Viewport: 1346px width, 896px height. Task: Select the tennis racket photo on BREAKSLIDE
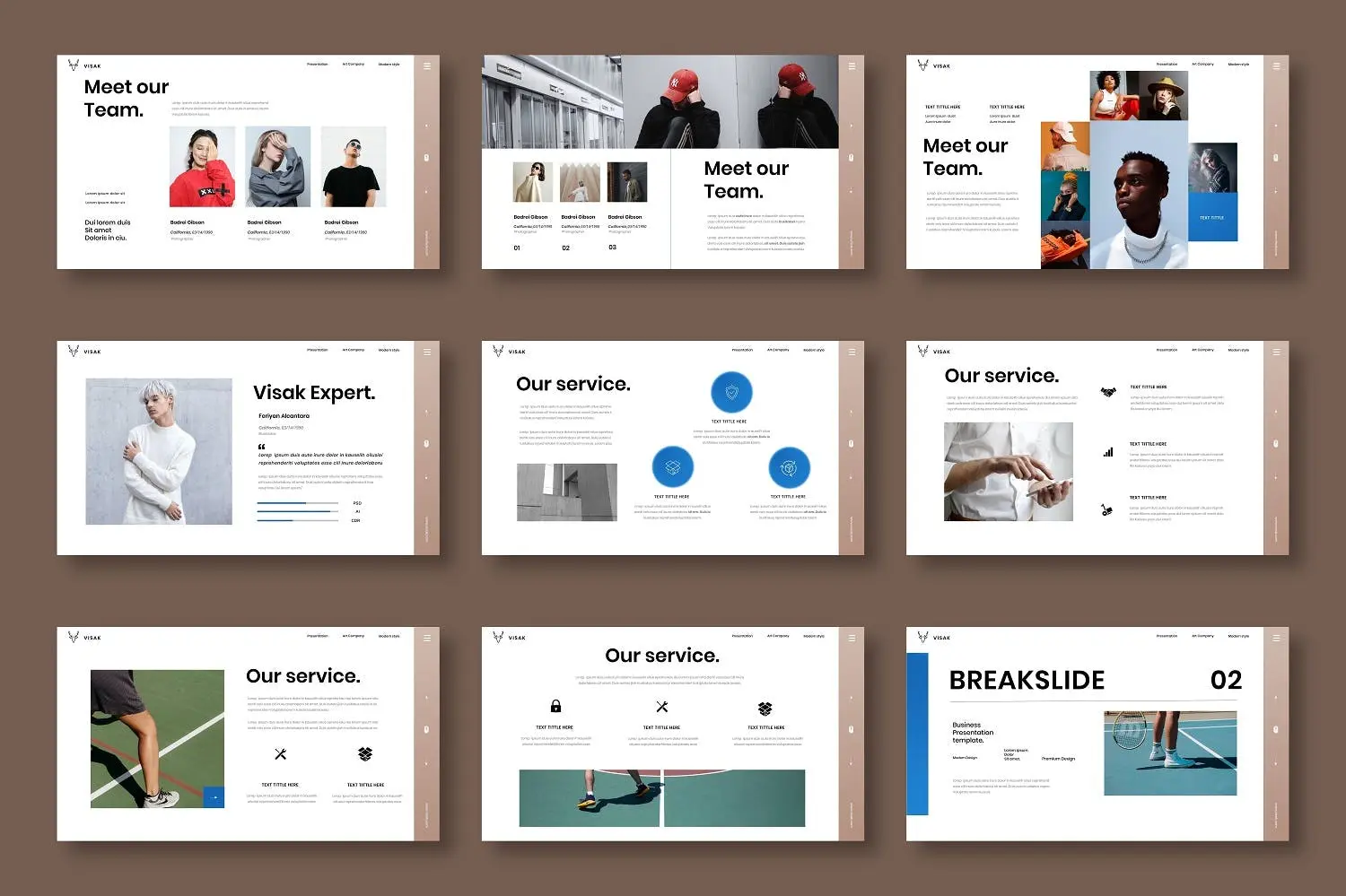coord(1170,753)
